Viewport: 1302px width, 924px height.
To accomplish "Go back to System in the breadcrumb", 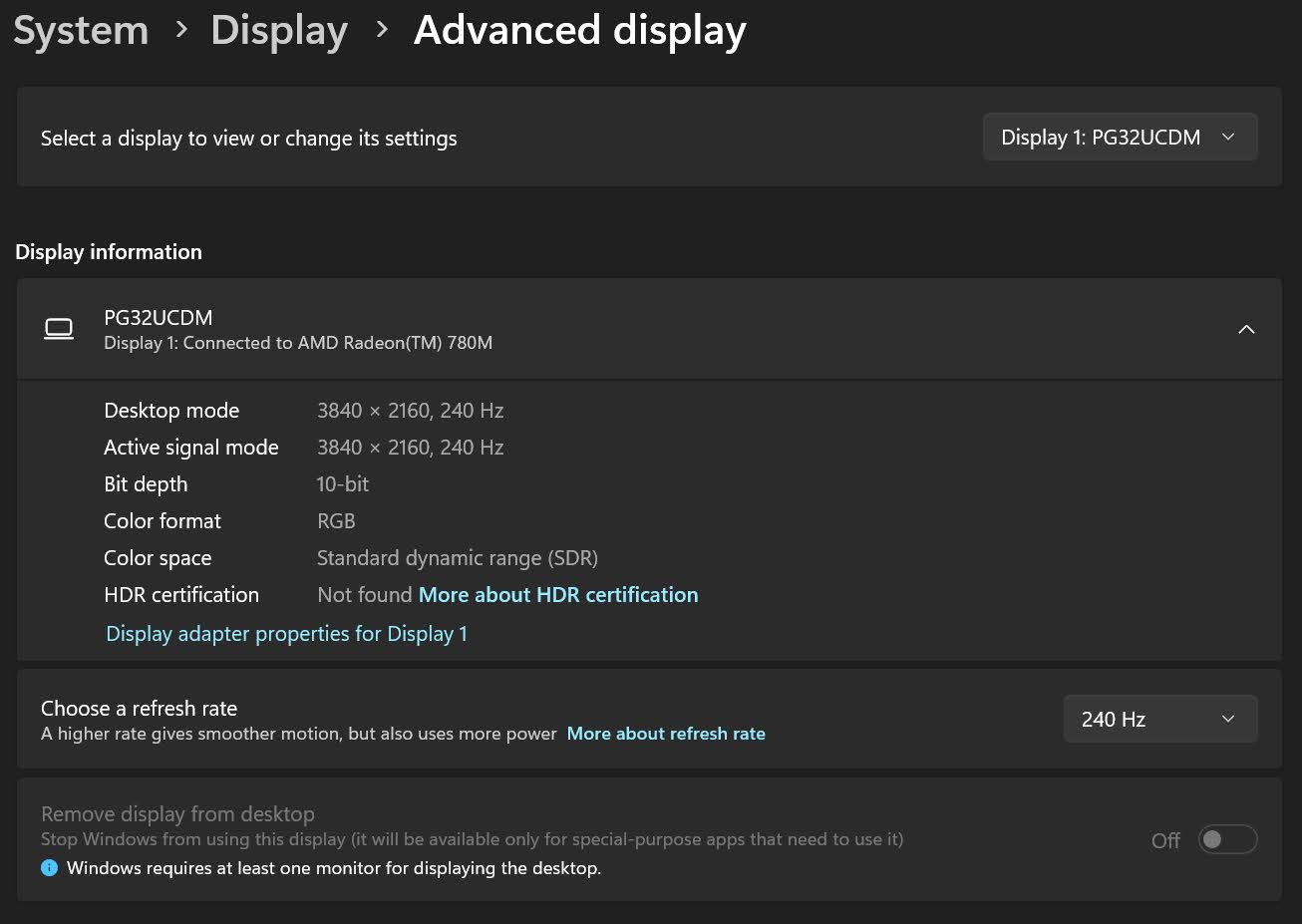I will click(x=81, y=30).
